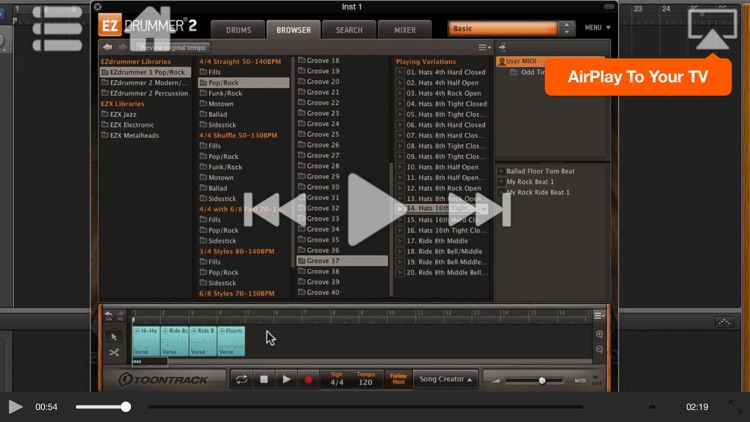Toggle loop in EZdrummer transport
Image resolution: width=750 pixels, height=422 pixels.
pos(242,379)
